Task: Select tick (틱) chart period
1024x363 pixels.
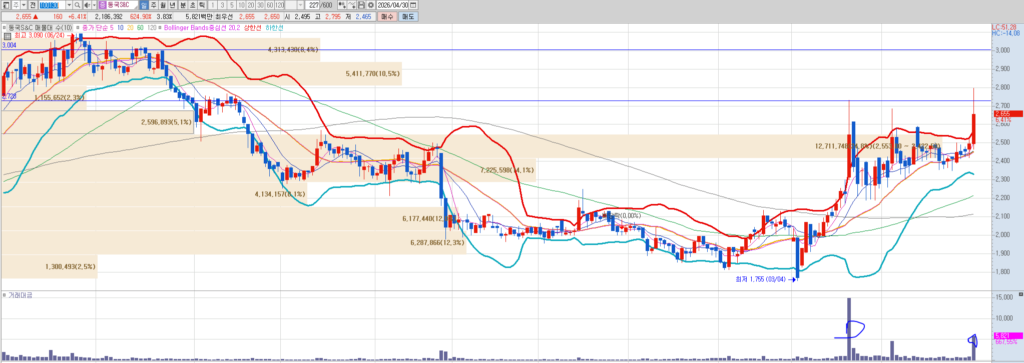Action: point(202,5)
